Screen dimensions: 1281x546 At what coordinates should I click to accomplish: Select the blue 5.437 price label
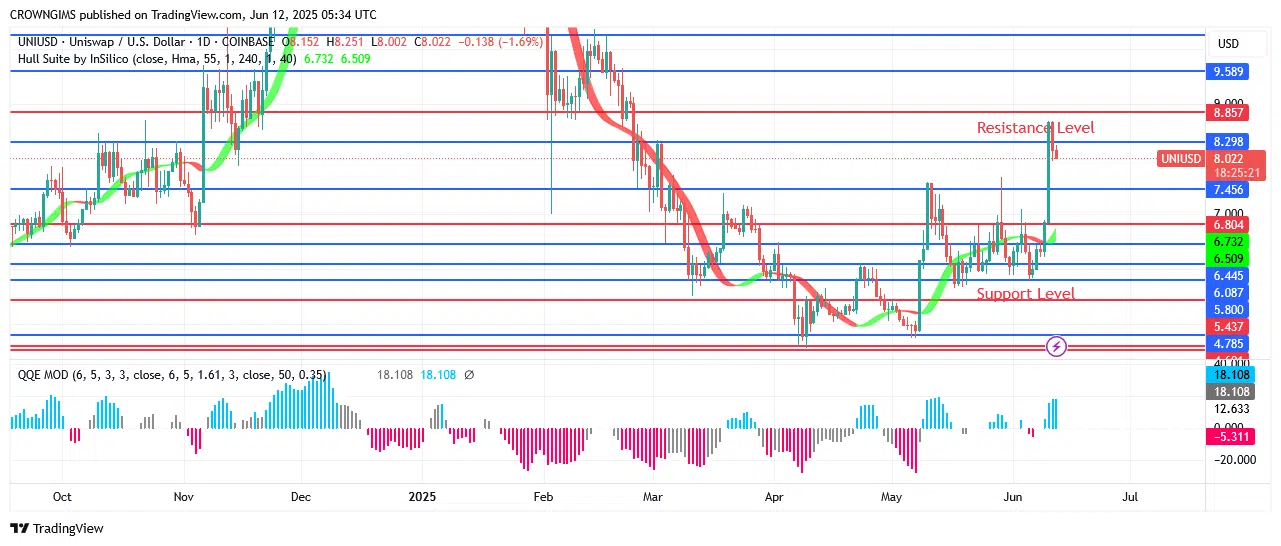tap(1228, 327)
